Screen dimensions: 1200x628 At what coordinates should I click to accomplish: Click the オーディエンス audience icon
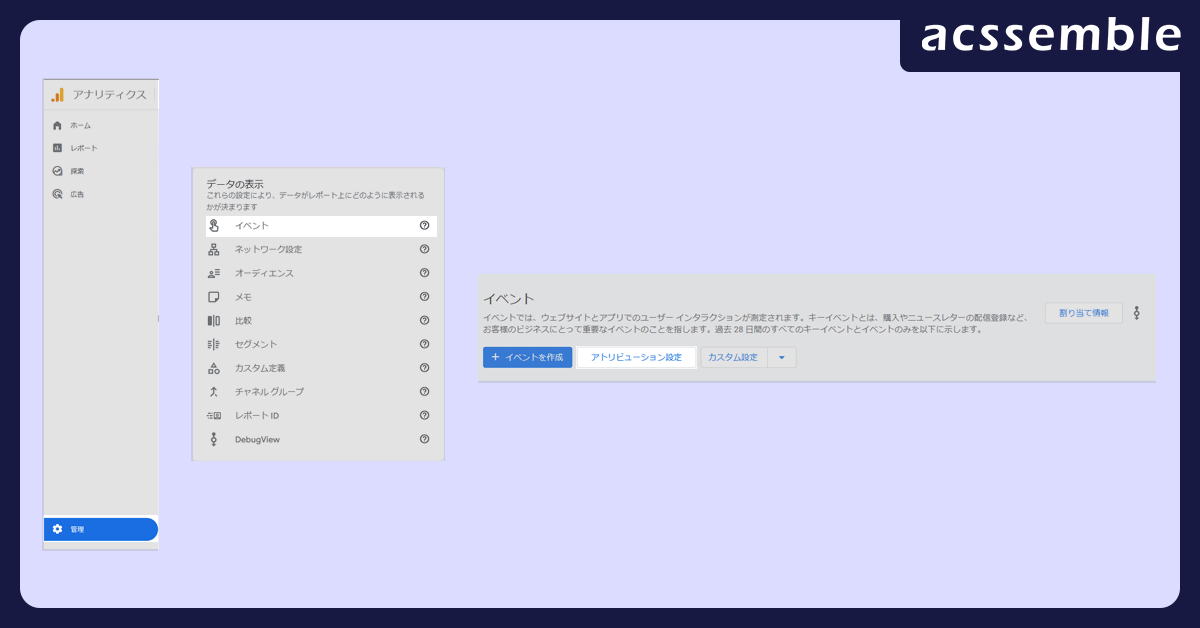(213, 273)
